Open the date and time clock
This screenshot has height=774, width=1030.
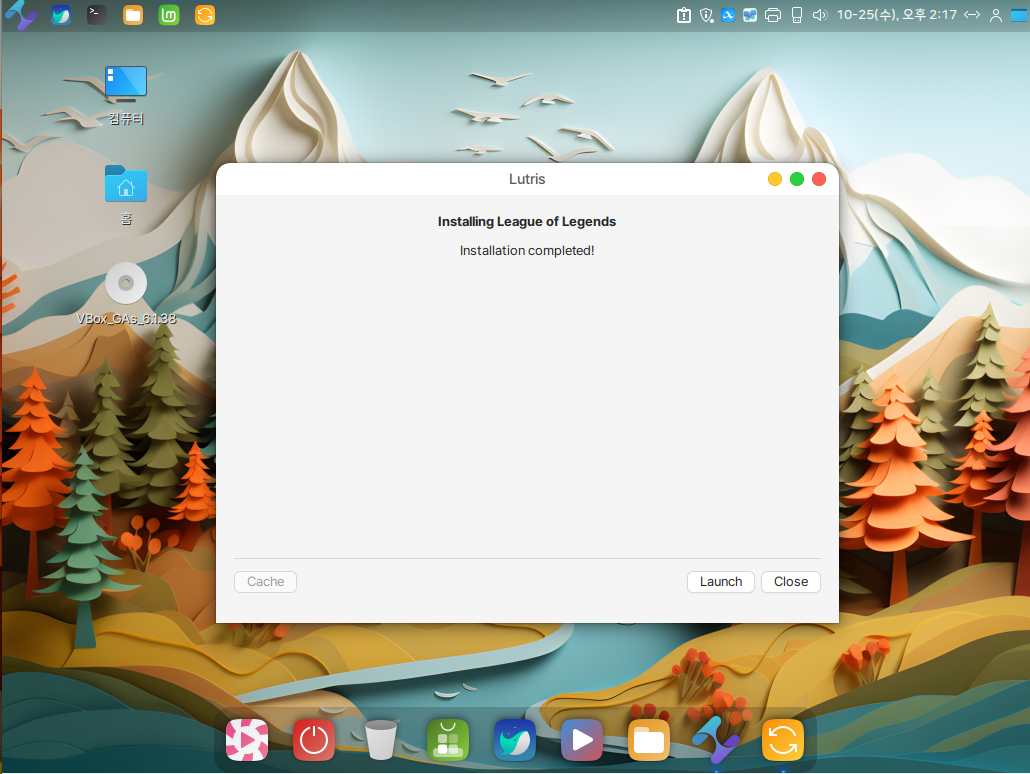[x=896, y=15]
